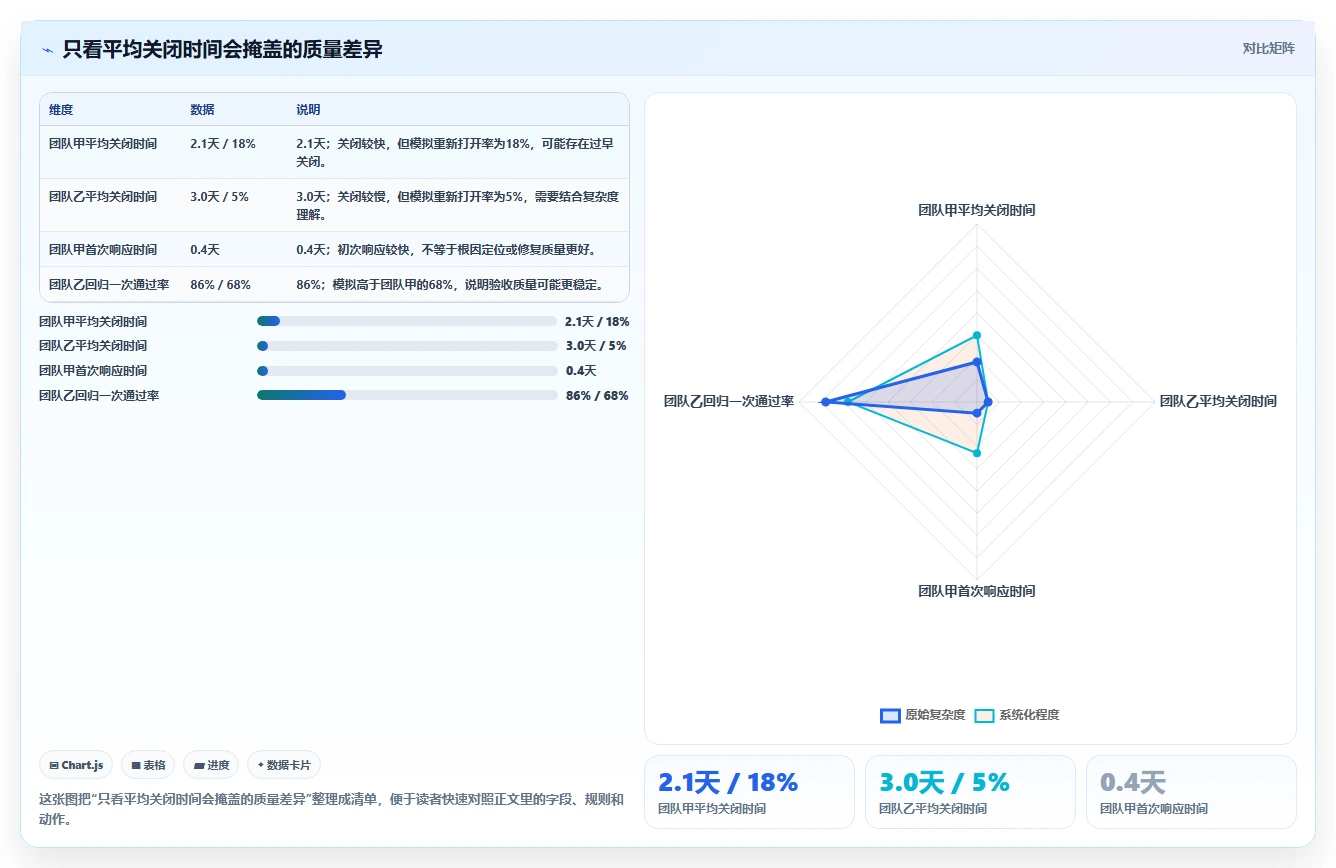Viewport: 1336px width, 868px height.
Task: Click progress value label 3.0天 / 5%
Action: 596,346
